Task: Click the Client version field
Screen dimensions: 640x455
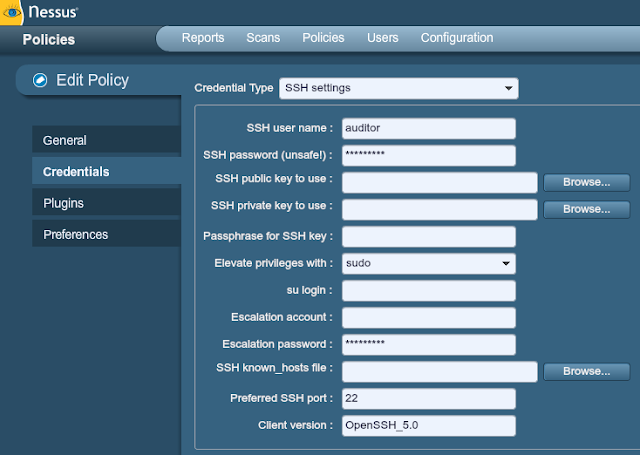Action: (429, 426)
